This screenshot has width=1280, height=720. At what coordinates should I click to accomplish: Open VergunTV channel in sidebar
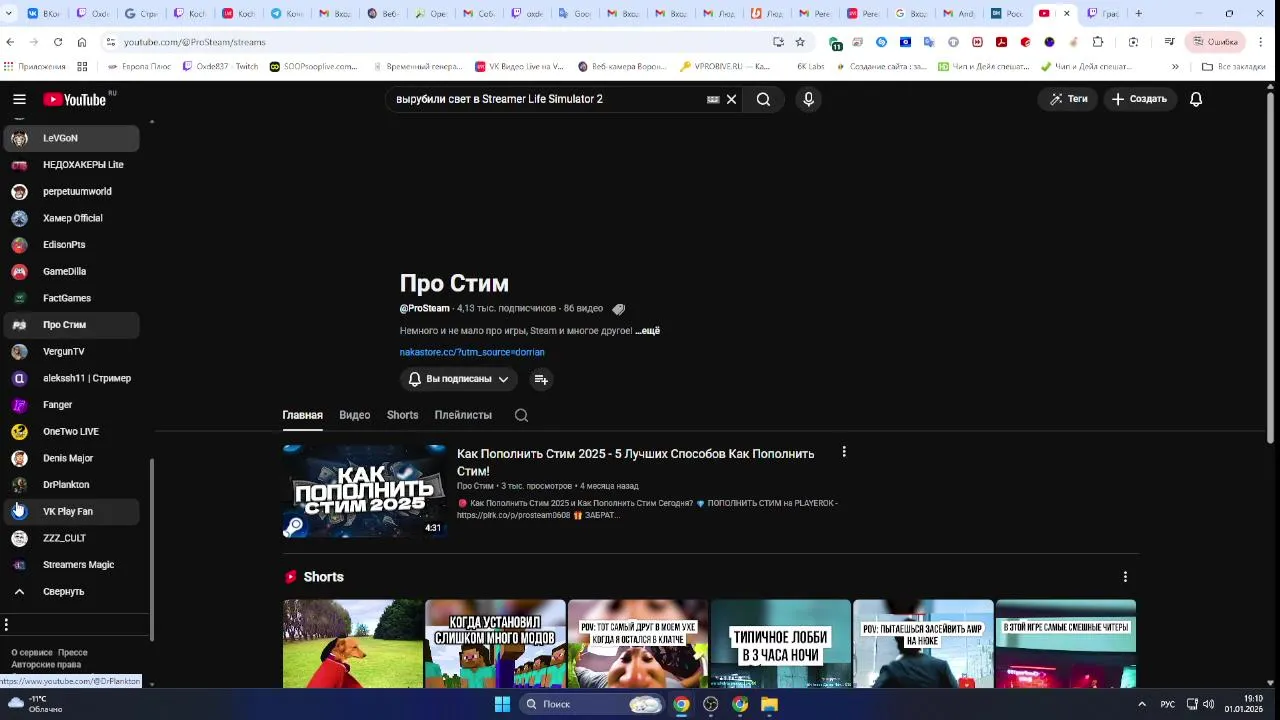pos(70,351)
